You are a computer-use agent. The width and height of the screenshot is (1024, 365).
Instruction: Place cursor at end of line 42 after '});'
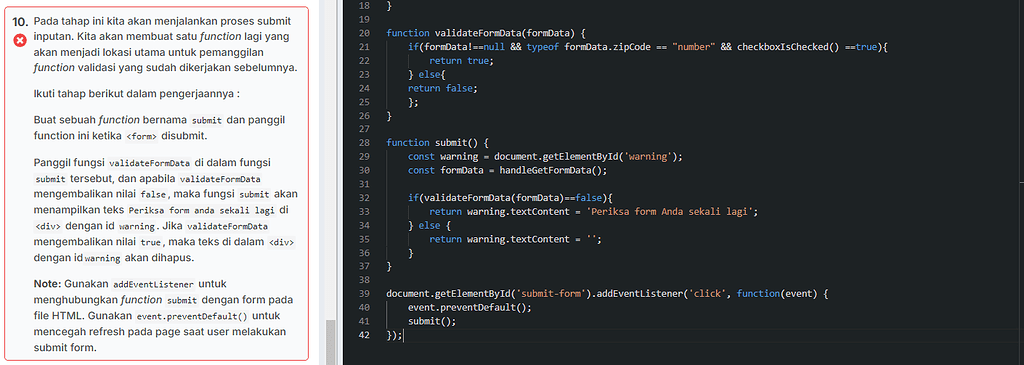coord(404,335)
